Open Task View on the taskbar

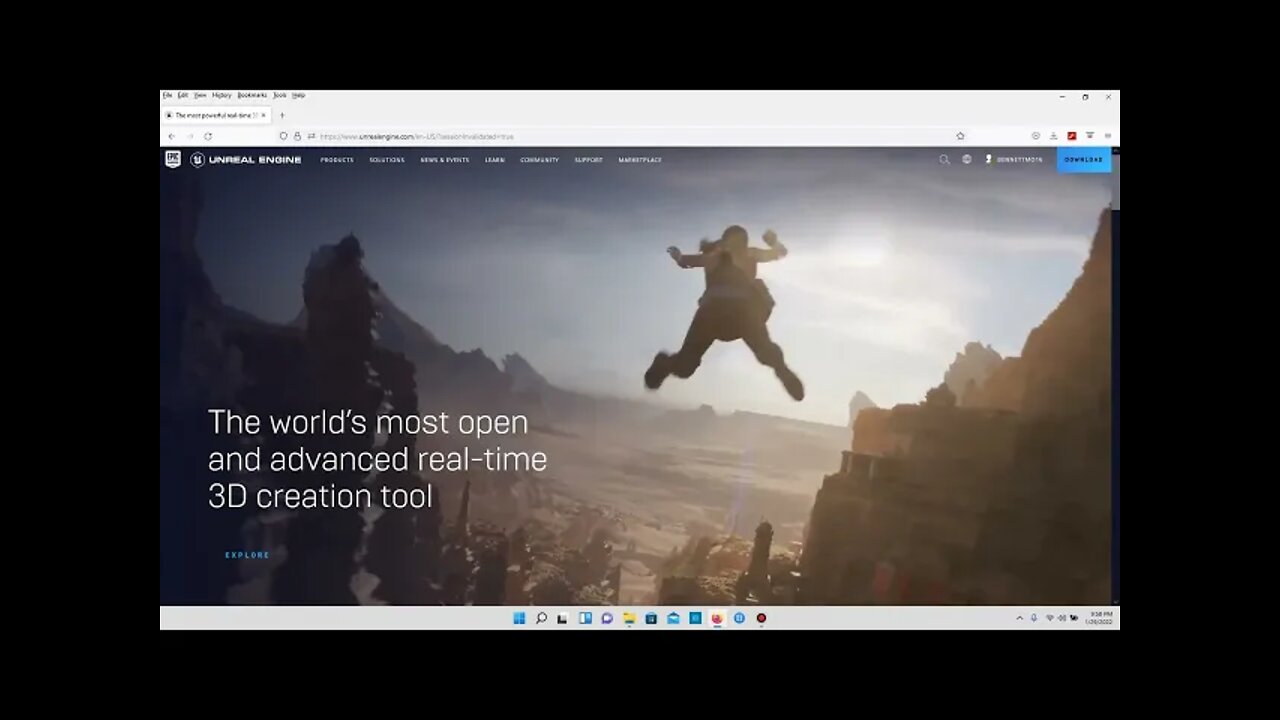563,618
